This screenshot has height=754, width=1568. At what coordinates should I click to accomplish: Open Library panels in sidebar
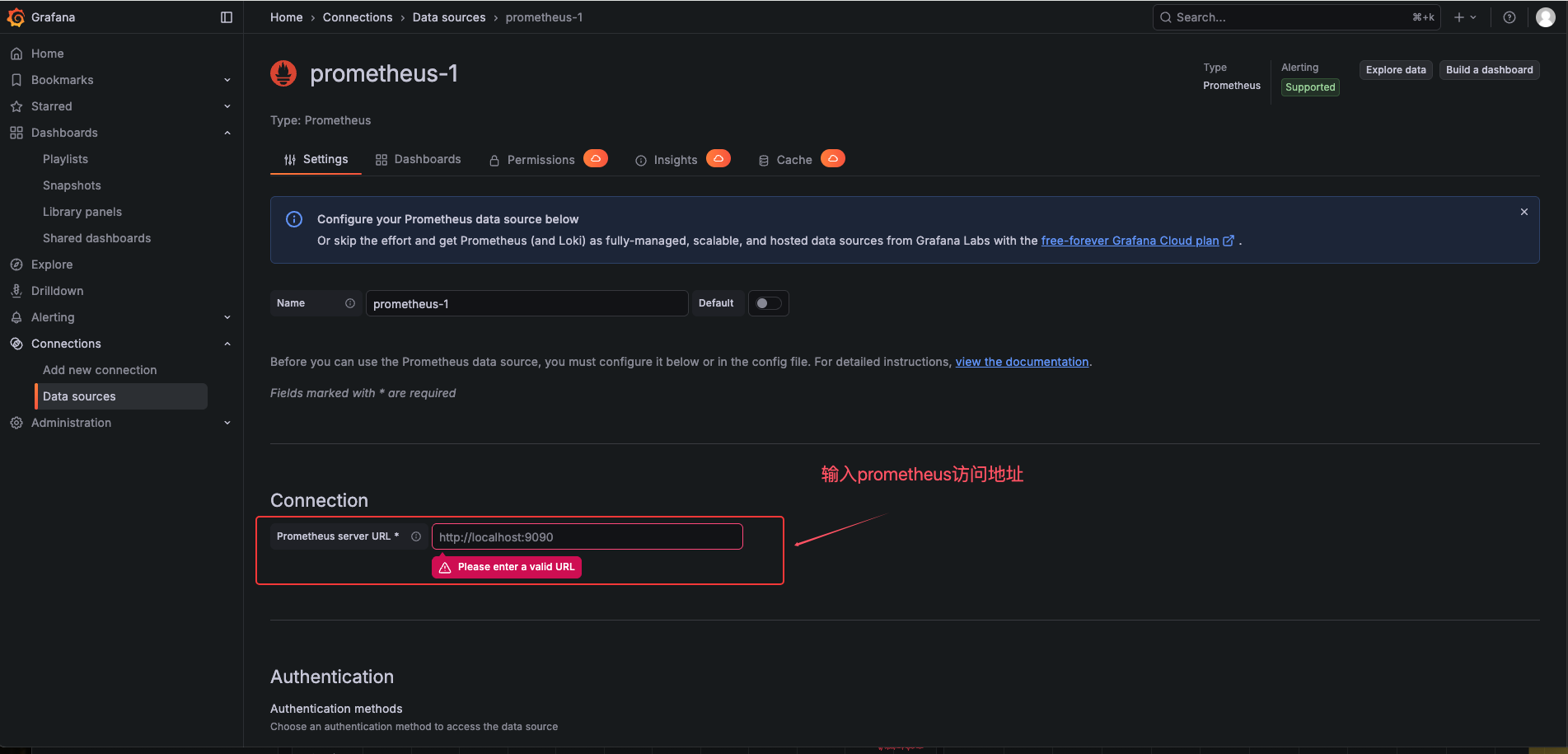82,212
